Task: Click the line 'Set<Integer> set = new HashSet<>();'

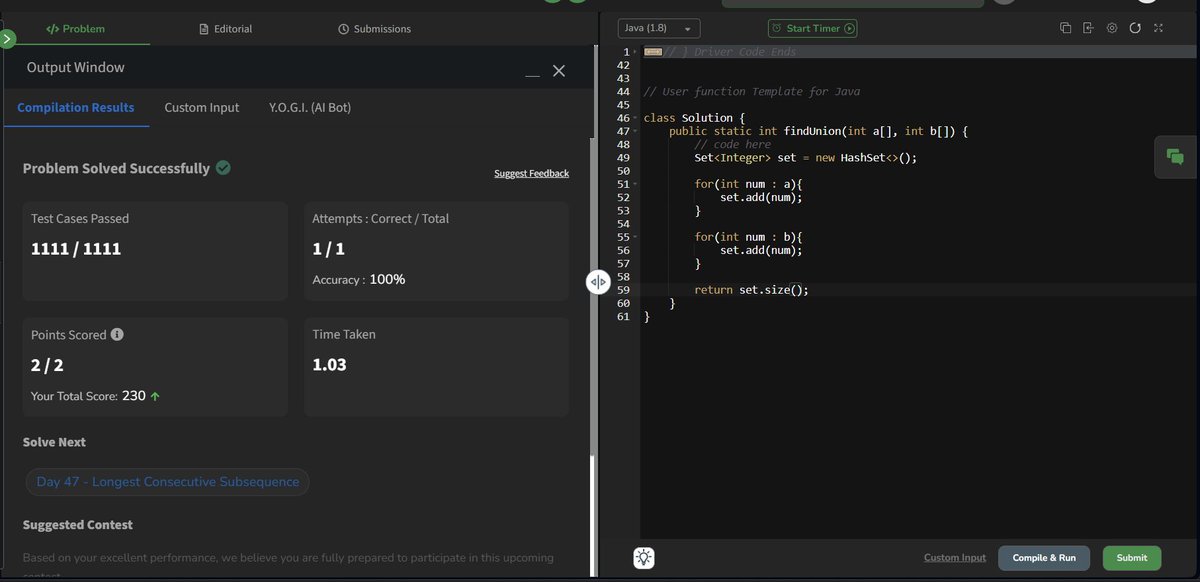Action: [x=805, y=157]
